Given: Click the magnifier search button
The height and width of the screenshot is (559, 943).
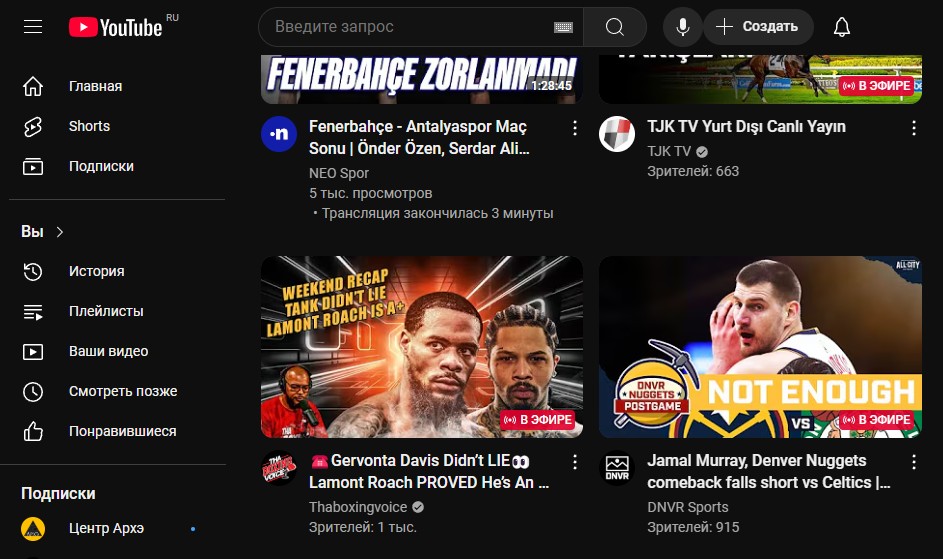Looking at the screenshot, I should click(x=615, y=27).
